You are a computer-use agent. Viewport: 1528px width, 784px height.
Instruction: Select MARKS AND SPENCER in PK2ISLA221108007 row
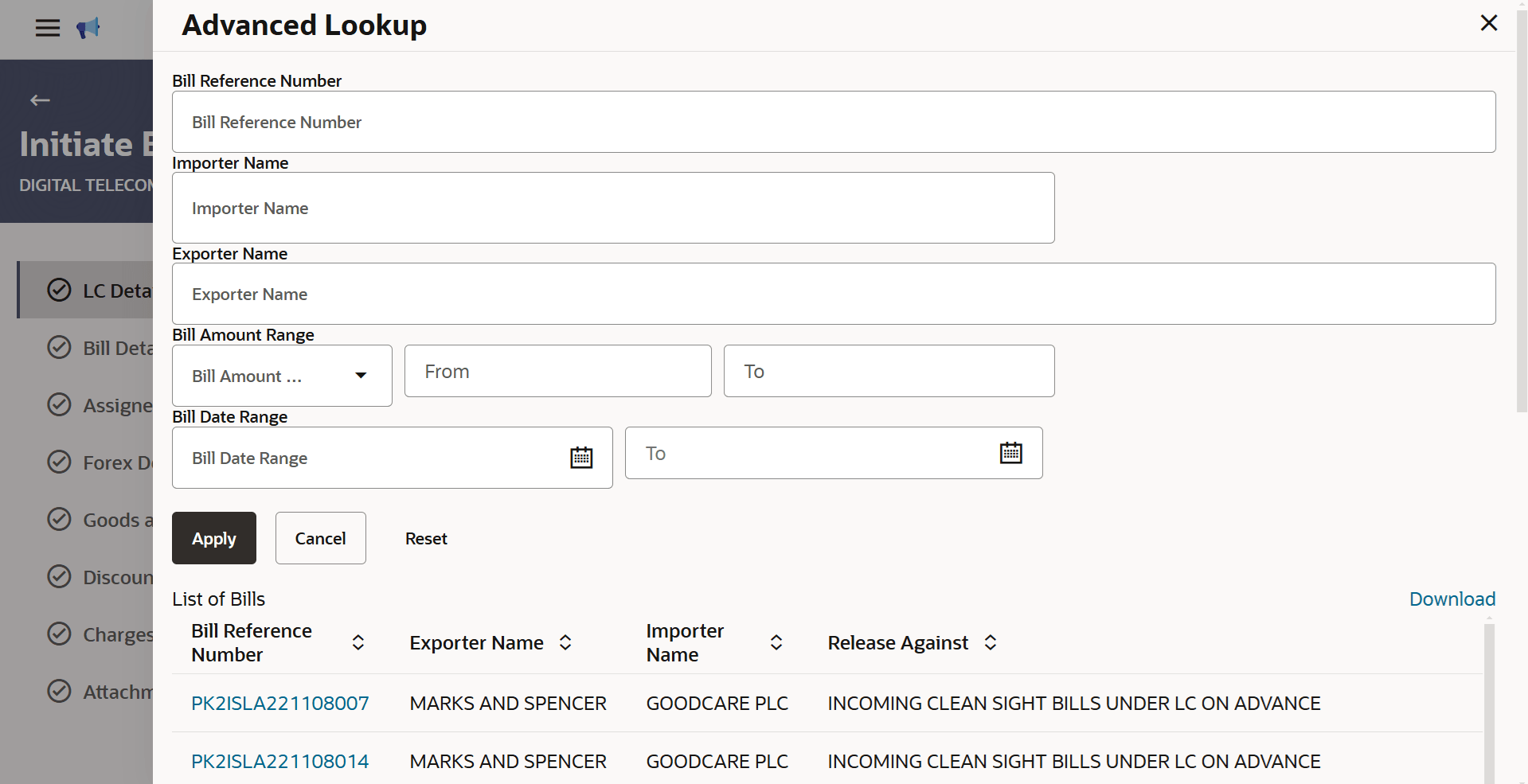pyautogui.click(x=508, y=703)
